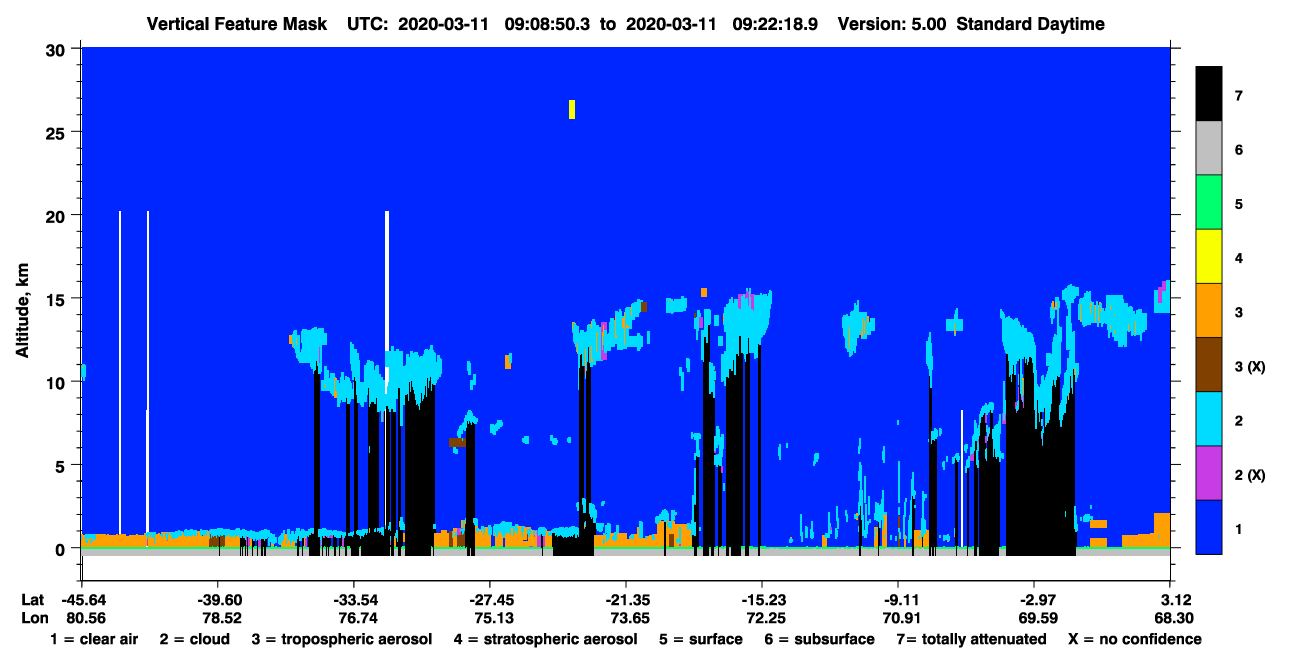Click the 'Lat' row label
Image resolution: width=1300 pixels, height=667 pixels.
click(32, 600)
